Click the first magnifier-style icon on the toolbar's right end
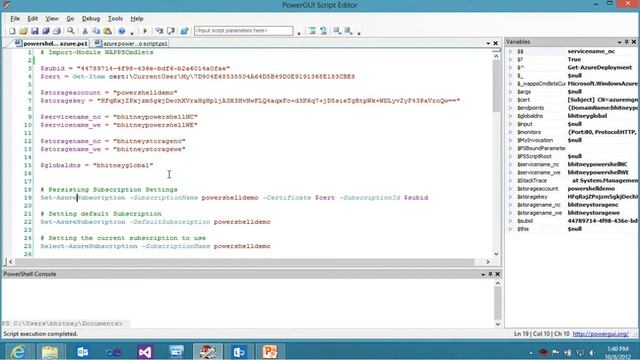Image resolution: width=640 pixels, height=360 pixels. tap(337, 31)
